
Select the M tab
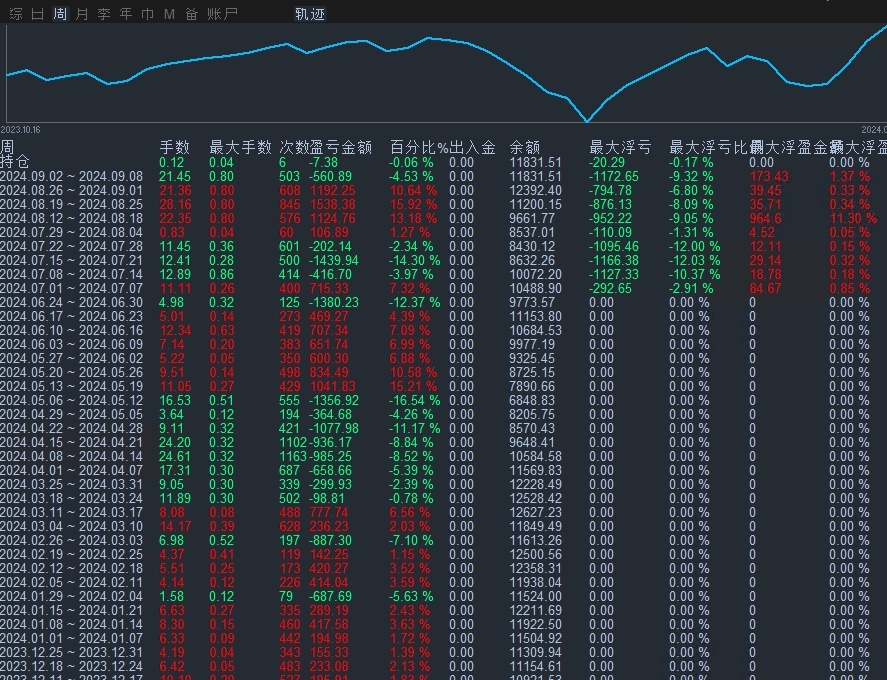pyautogui.click(x=169, y=14)
